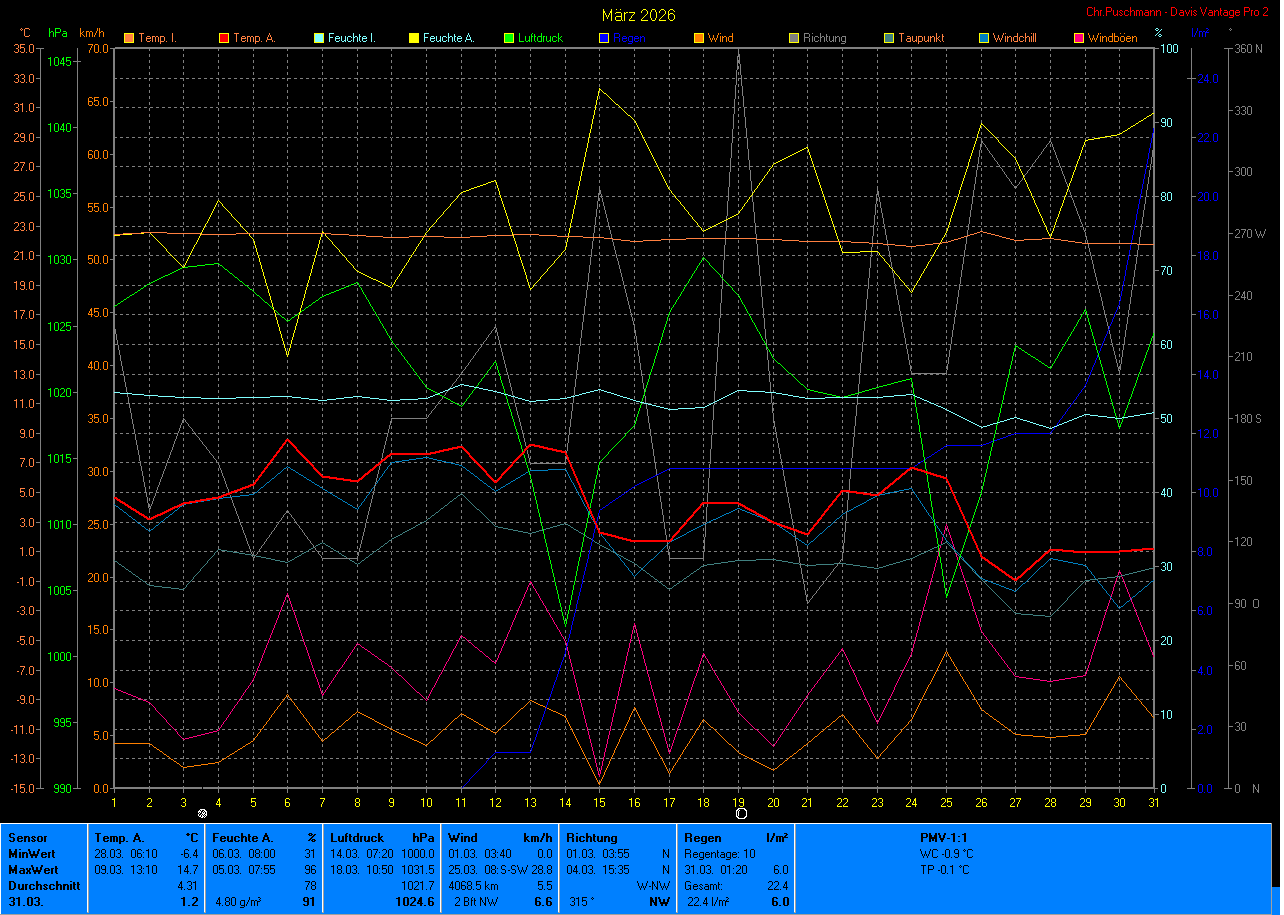Click the gray Richtung legend square
The height and width of the screenshot is (915, 1284).
tap(793, 39)
